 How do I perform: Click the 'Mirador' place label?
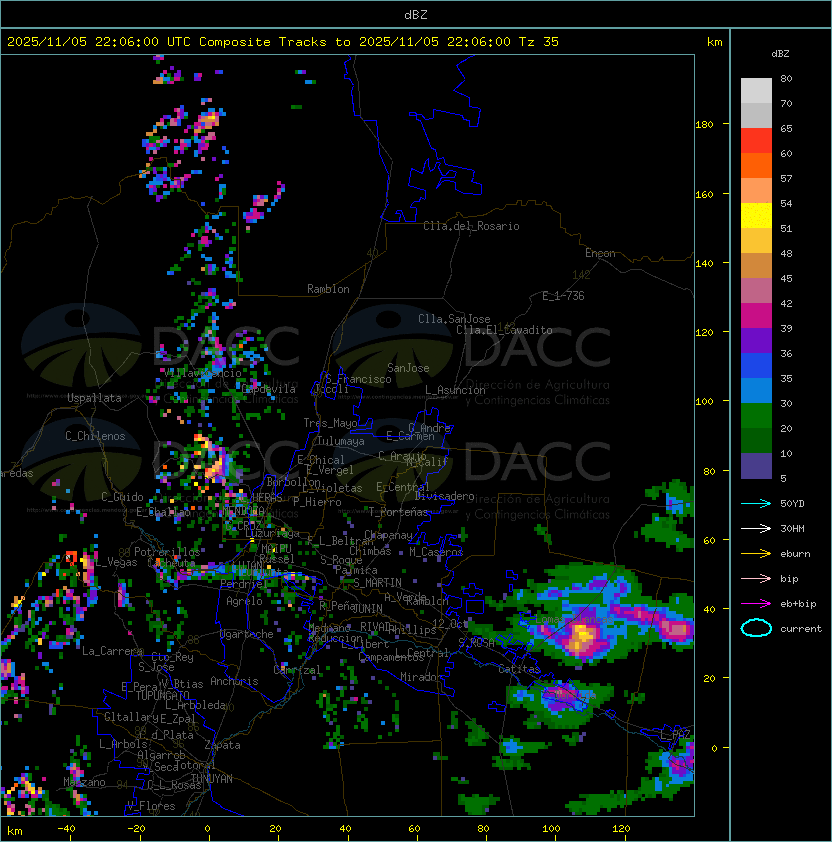pyautogui.click(x=421, y=677)
